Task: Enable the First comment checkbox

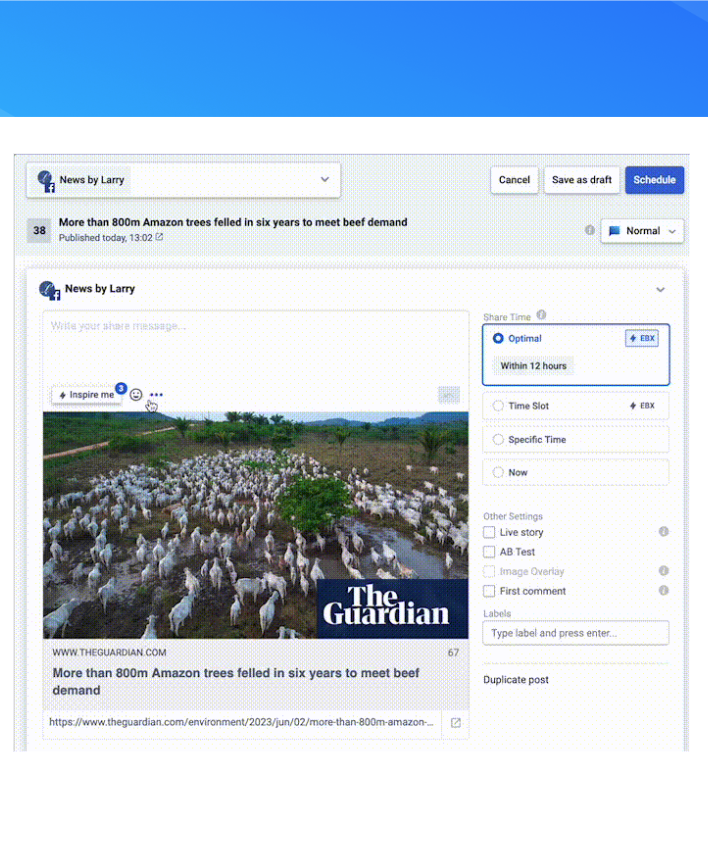Action: [x=489, y=591]
